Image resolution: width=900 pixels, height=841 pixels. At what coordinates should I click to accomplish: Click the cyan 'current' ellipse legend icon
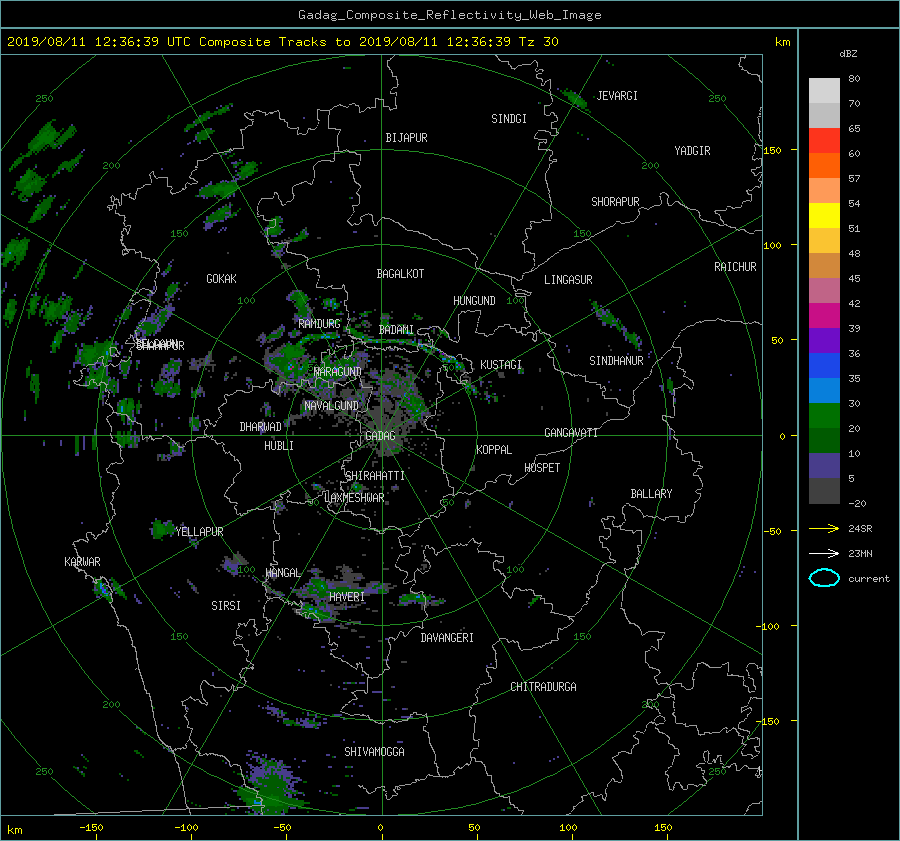(x=824, y=578)
